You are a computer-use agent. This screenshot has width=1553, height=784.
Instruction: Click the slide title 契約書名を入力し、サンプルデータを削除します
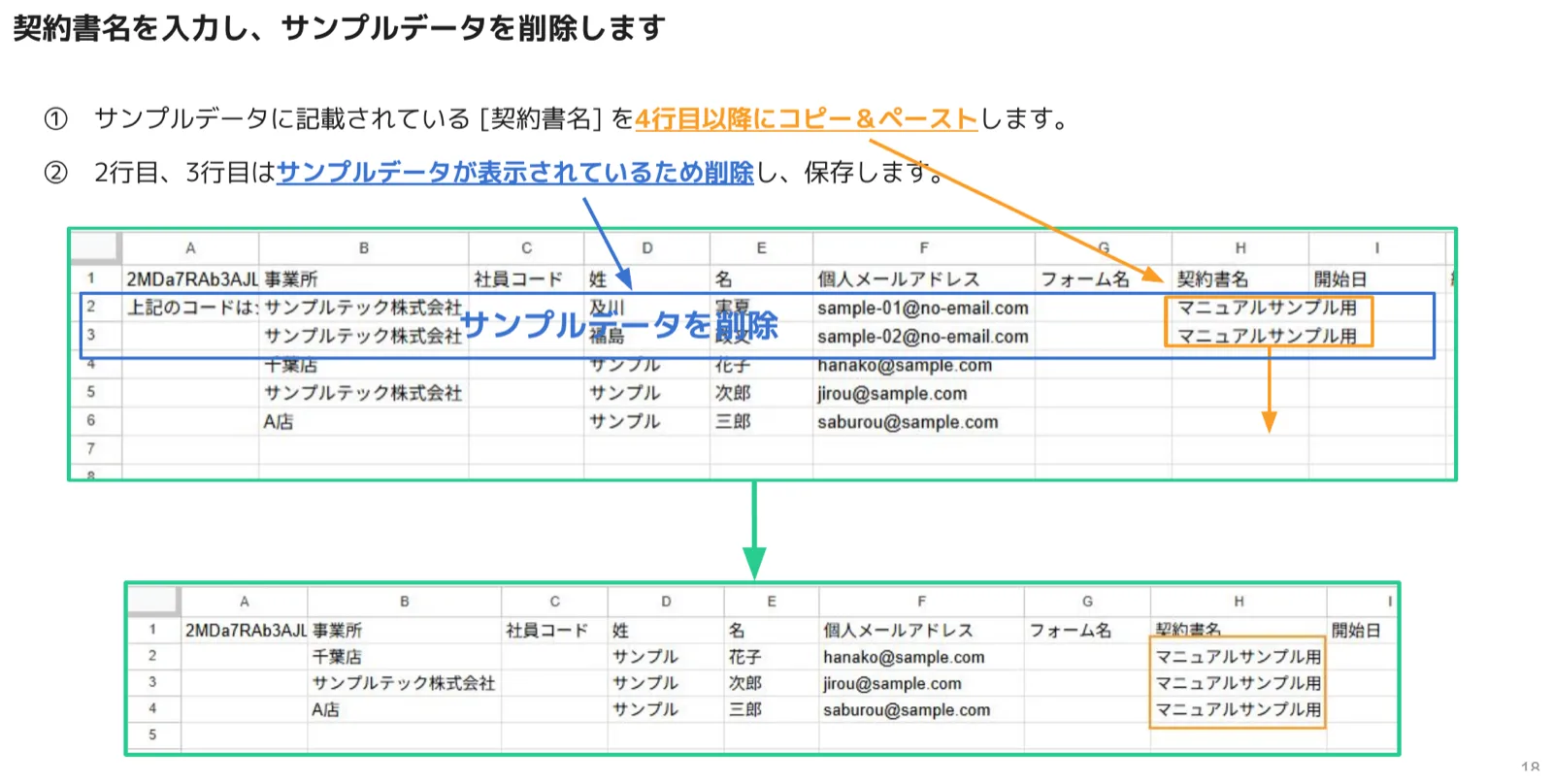click(x=340, y=28)
